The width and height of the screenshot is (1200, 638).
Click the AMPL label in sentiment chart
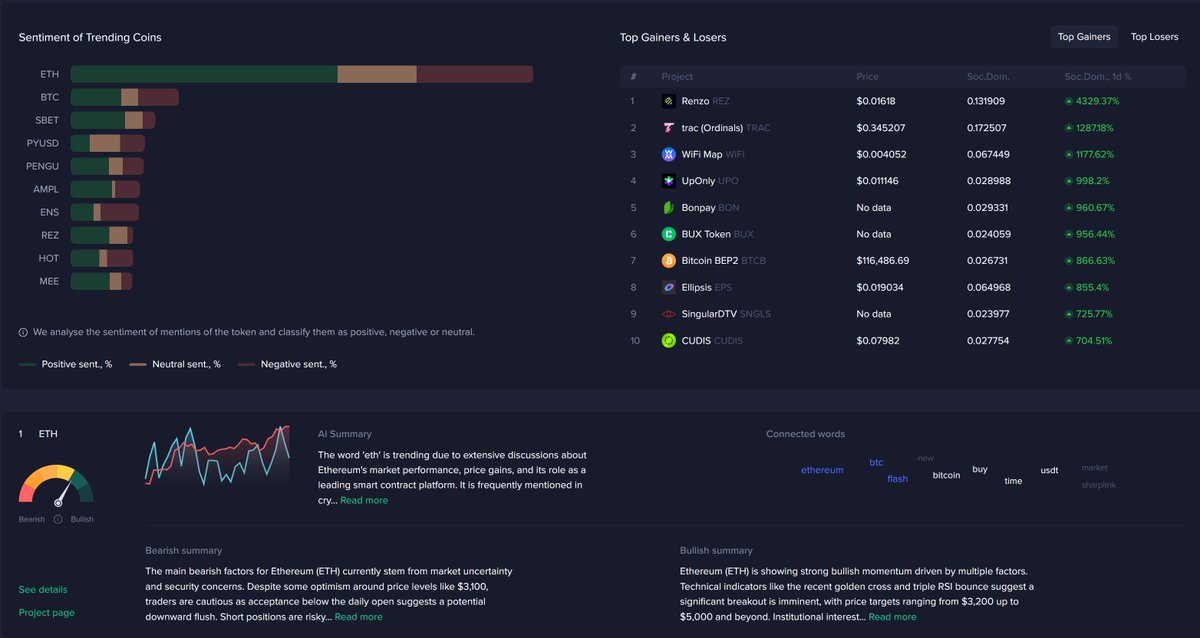click(46, 189)
